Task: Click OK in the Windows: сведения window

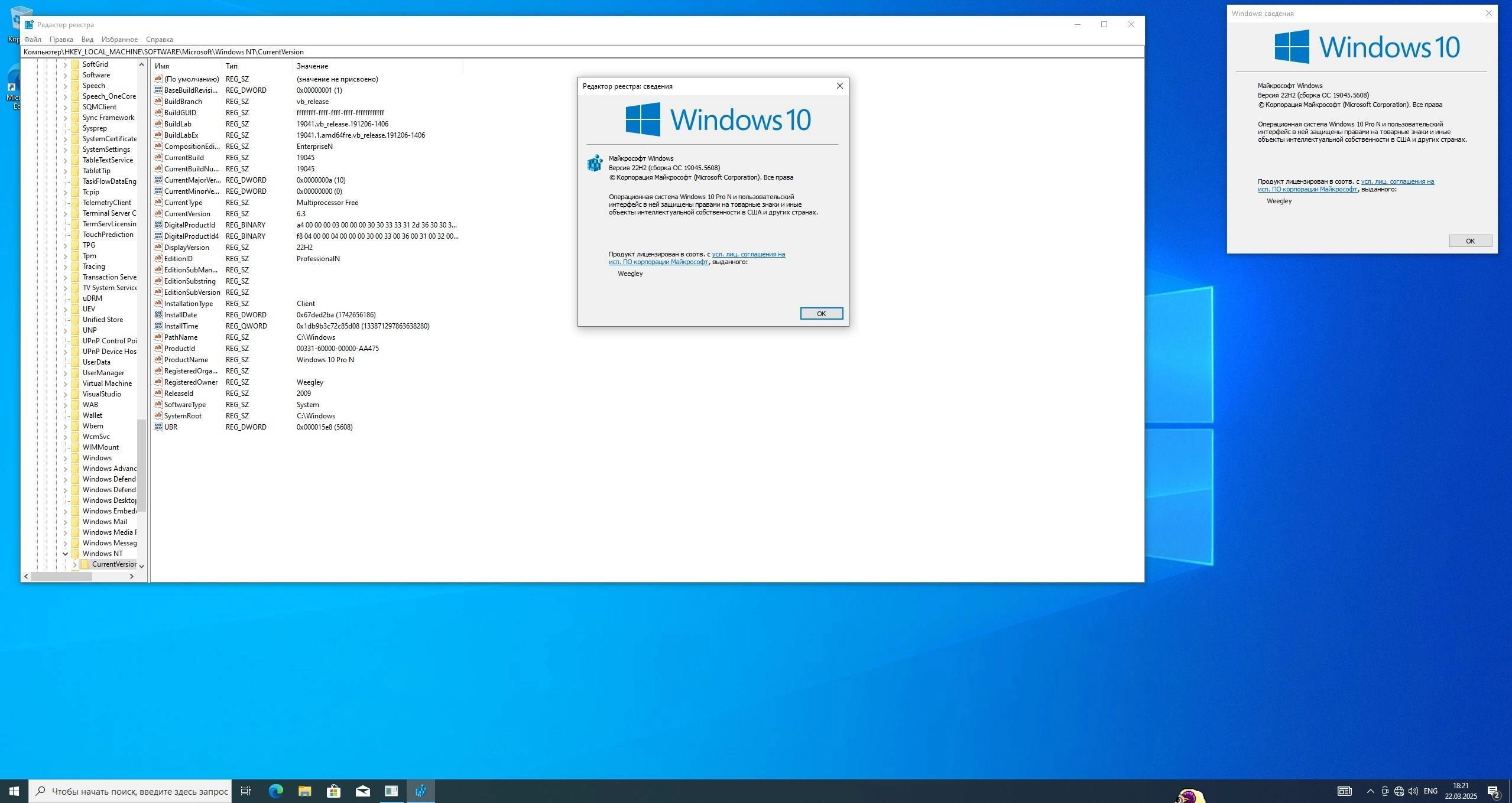Action: pos(1470,240)
